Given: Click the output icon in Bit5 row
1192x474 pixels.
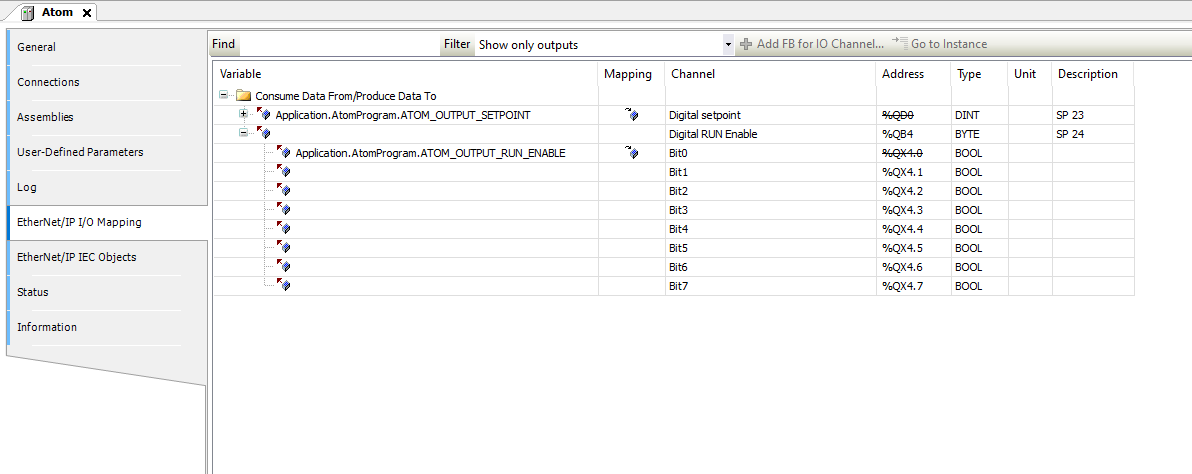Looking at the screenshot, I should (283, 248).
